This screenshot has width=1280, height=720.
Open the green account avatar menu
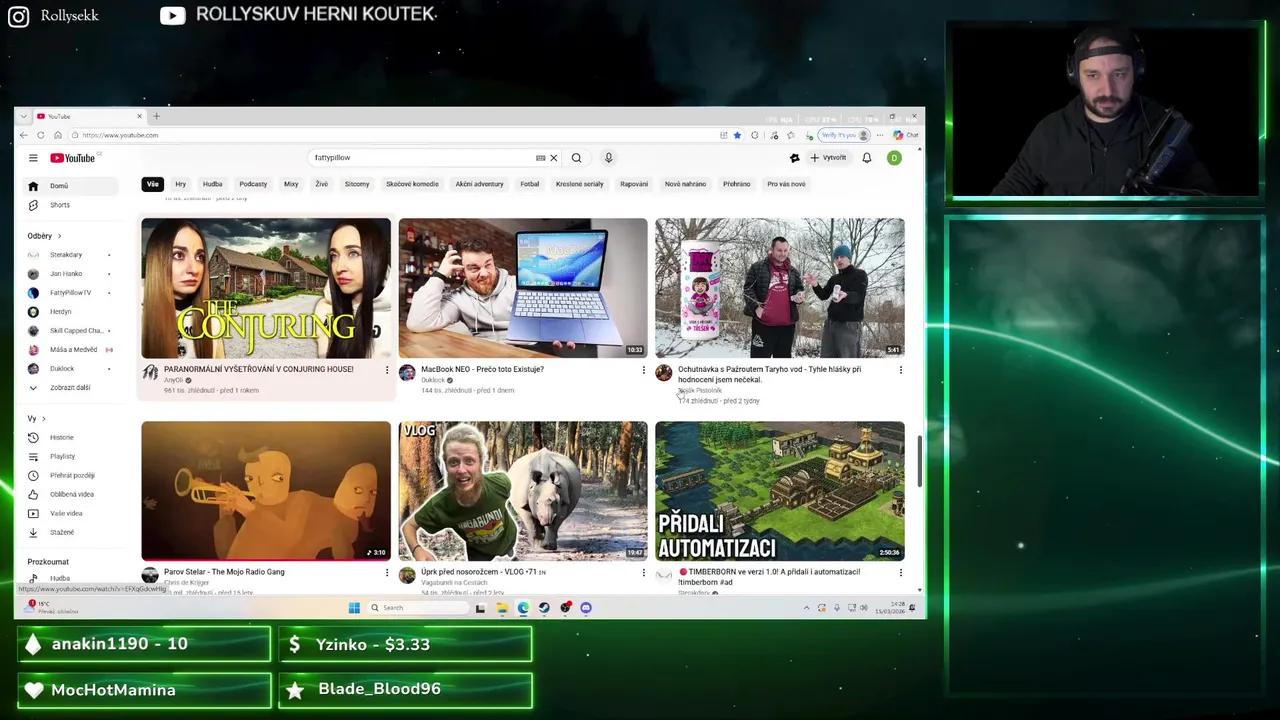click(x=894, y=158)
